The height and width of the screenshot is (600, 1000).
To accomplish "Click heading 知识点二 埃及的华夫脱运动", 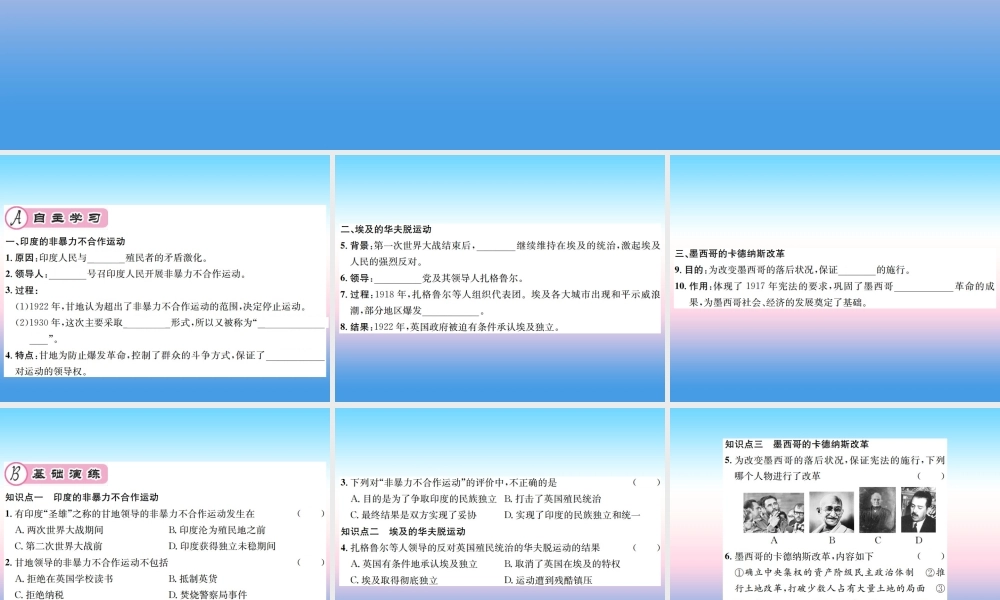I will click(x=403, y=531).
